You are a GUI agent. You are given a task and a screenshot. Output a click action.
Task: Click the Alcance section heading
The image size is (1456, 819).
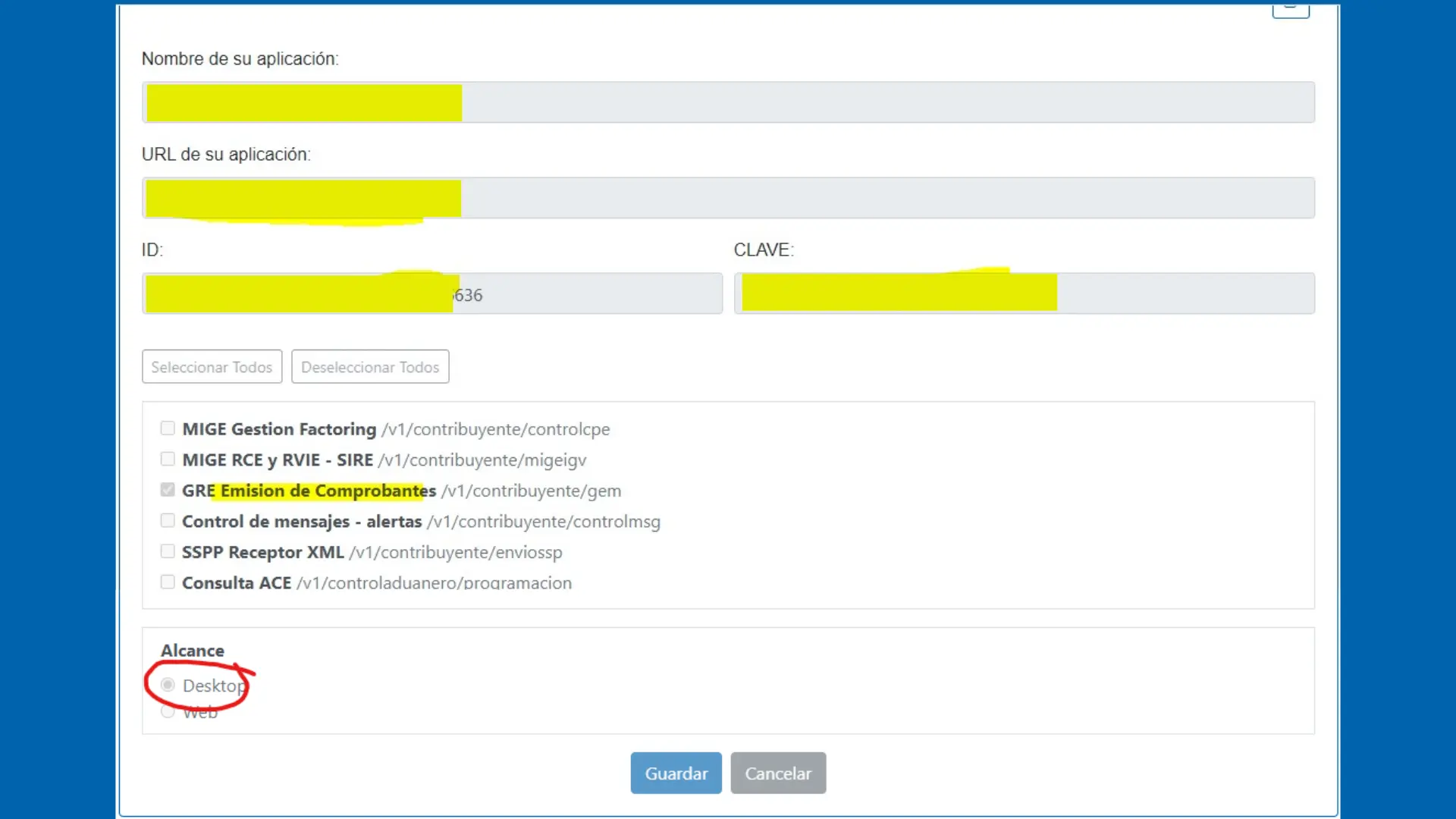193,651
